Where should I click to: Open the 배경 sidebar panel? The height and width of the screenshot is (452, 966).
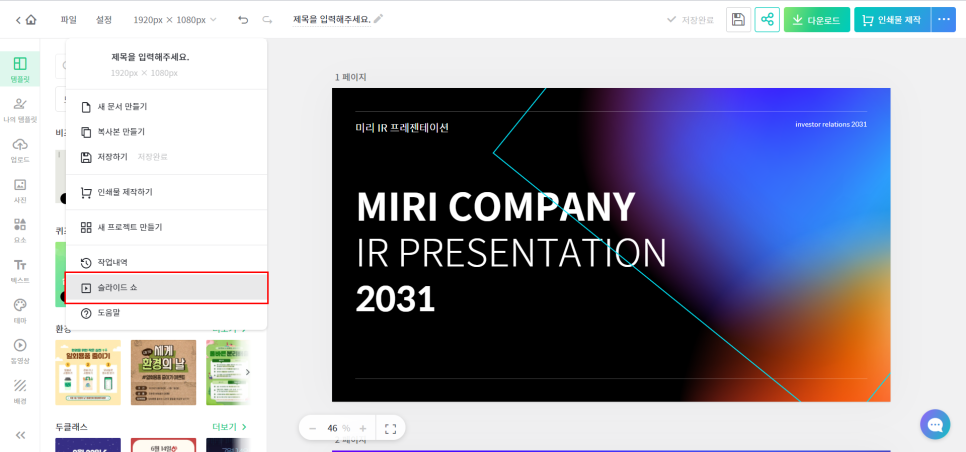(20, 391)
